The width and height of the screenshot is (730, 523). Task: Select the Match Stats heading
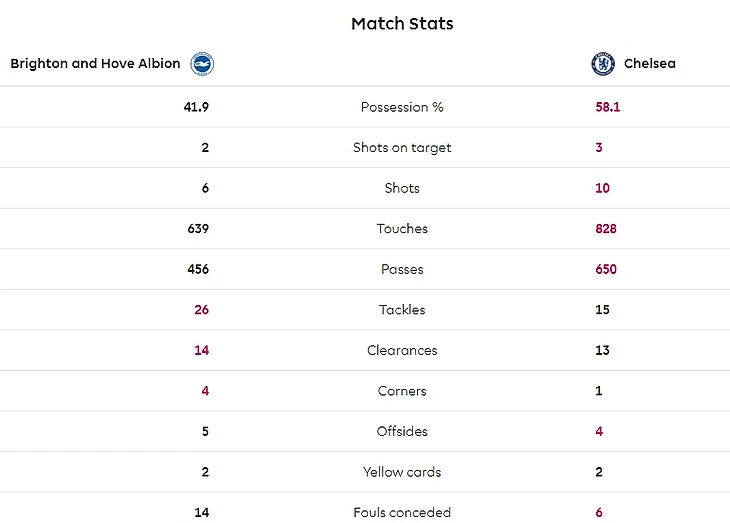tap(402, 23)
